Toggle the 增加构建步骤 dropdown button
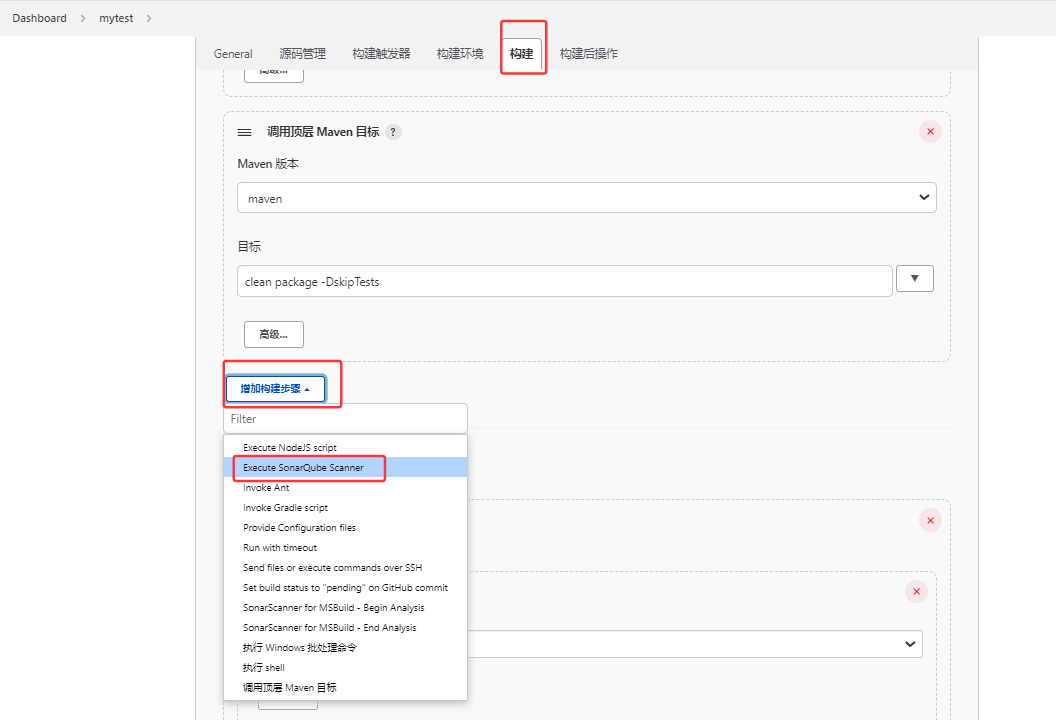 275,389
